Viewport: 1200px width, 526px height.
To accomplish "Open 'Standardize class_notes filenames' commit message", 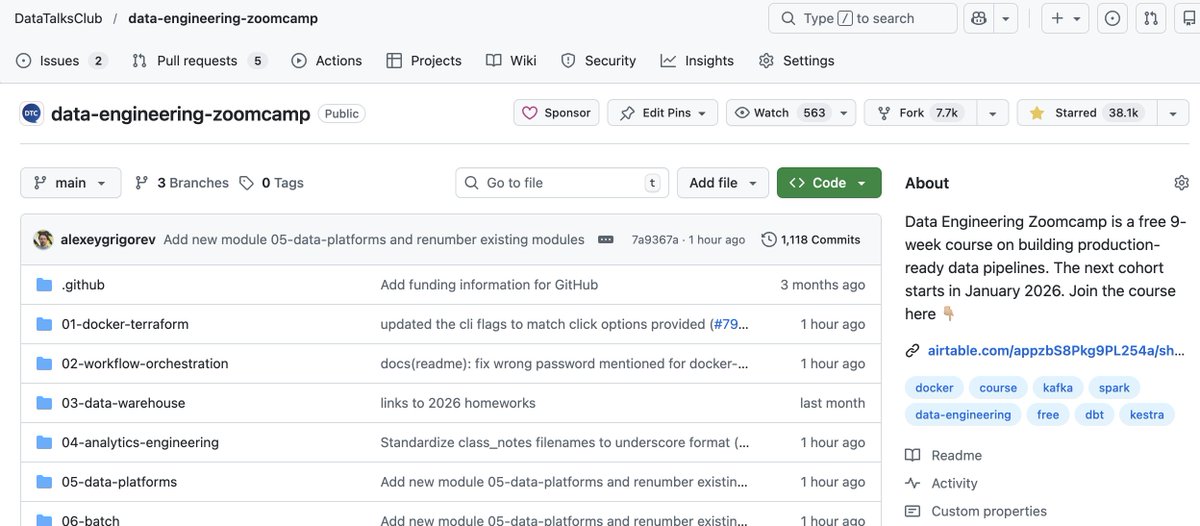I will (x=565, y=442).
